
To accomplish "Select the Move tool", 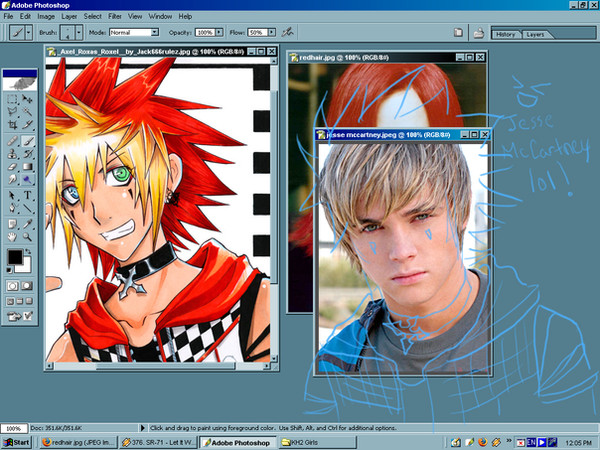I will 27,99.
